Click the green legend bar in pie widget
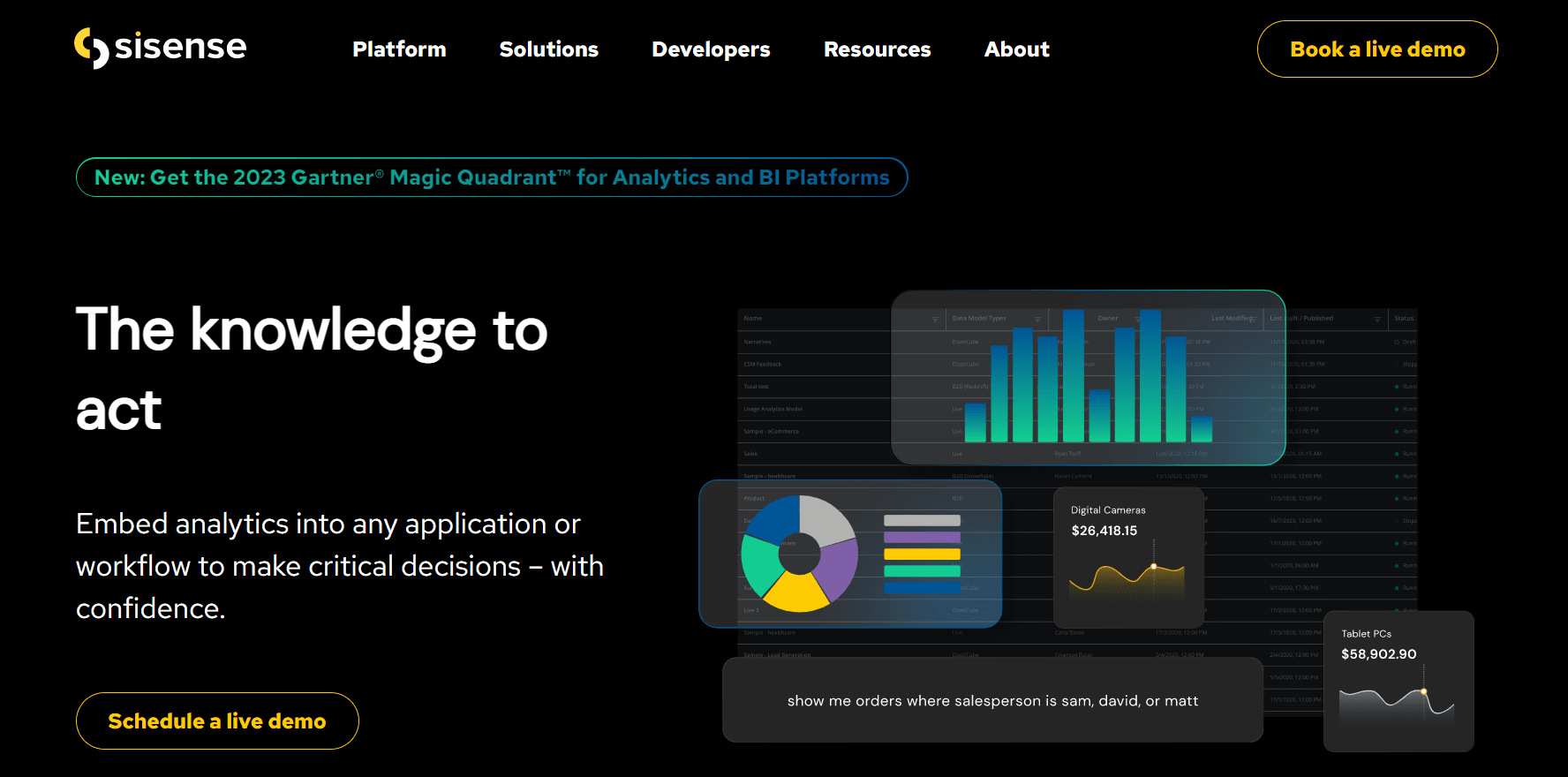 tap(922, 571)
